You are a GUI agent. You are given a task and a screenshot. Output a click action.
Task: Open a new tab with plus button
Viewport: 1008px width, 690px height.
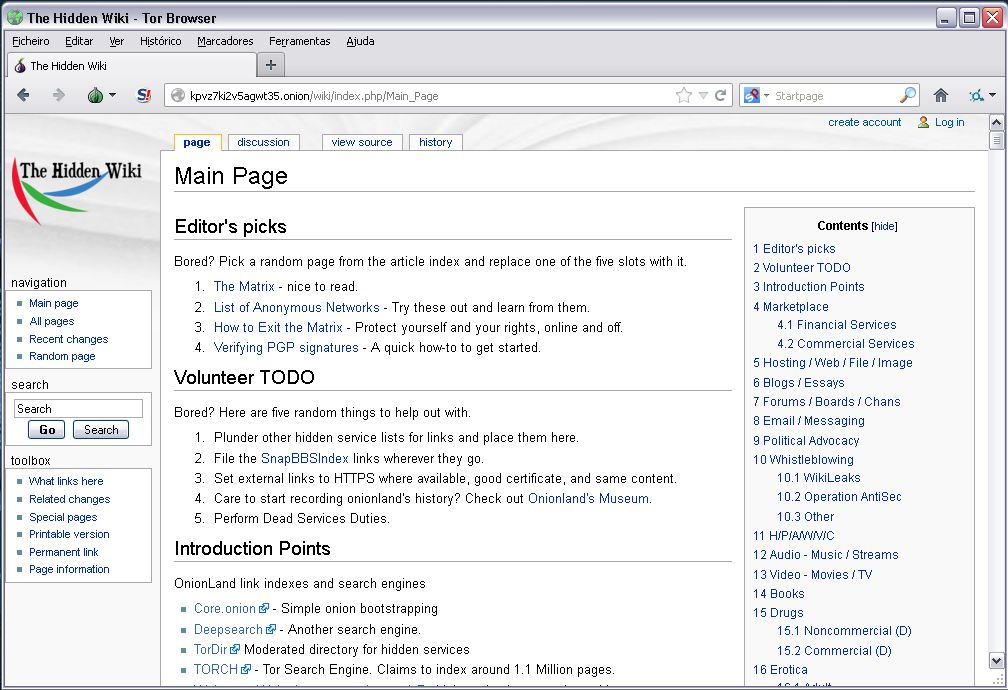point(271,65)
